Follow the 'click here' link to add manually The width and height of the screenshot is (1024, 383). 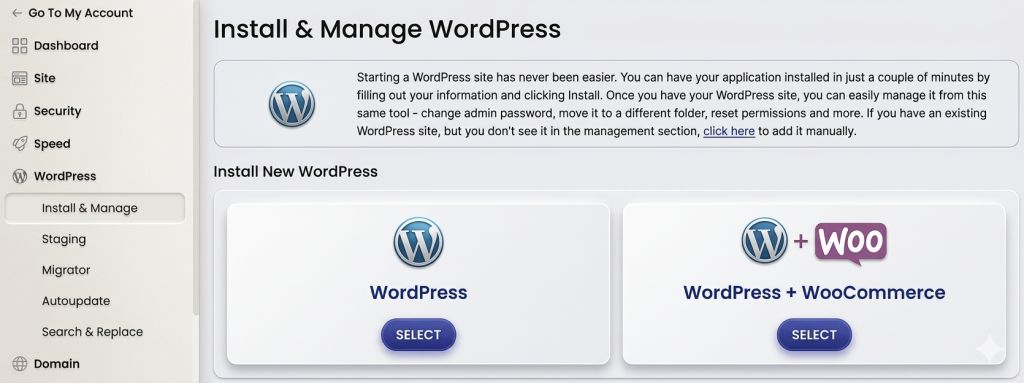729,131
